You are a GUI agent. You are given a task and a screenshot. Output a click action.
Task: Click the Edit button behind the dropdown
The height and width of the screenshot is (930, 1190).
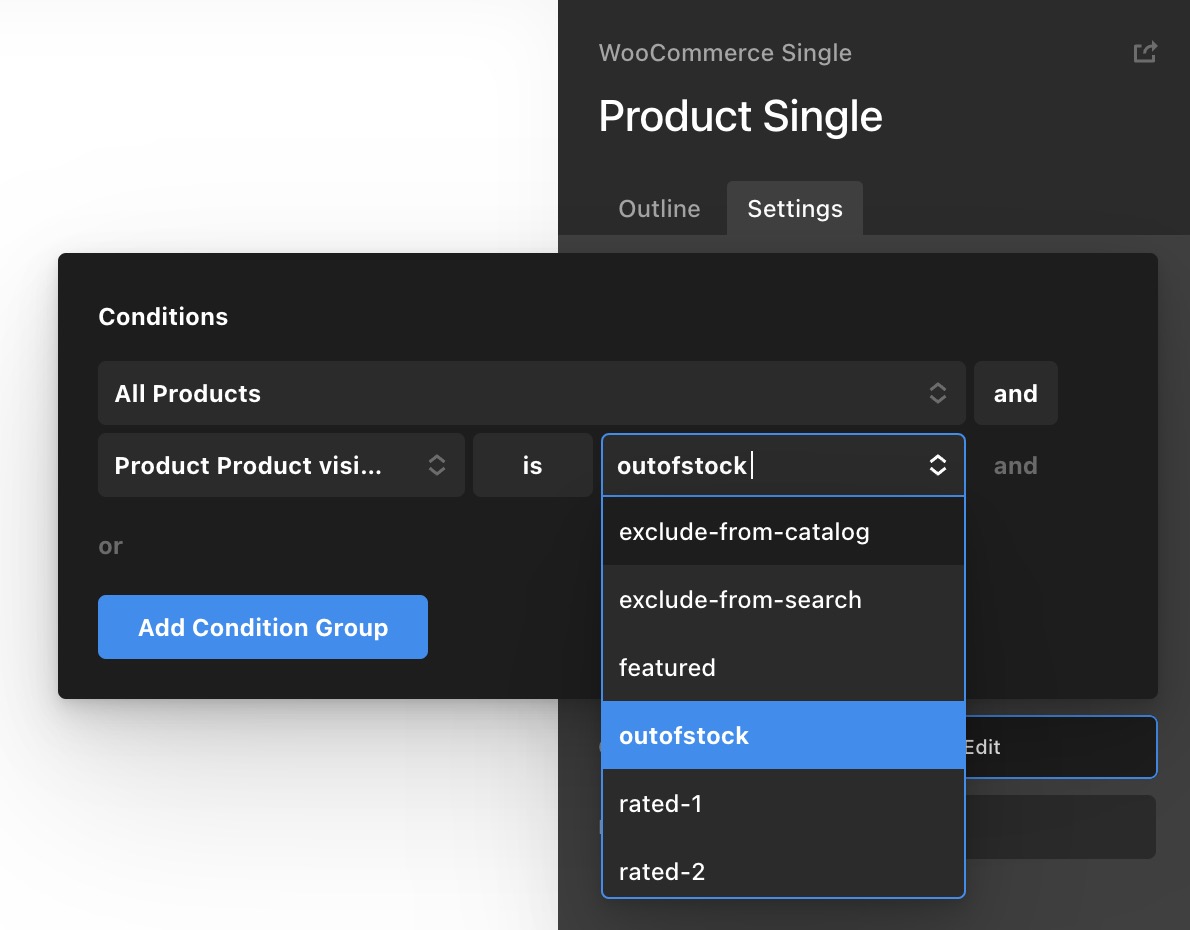1059,747
